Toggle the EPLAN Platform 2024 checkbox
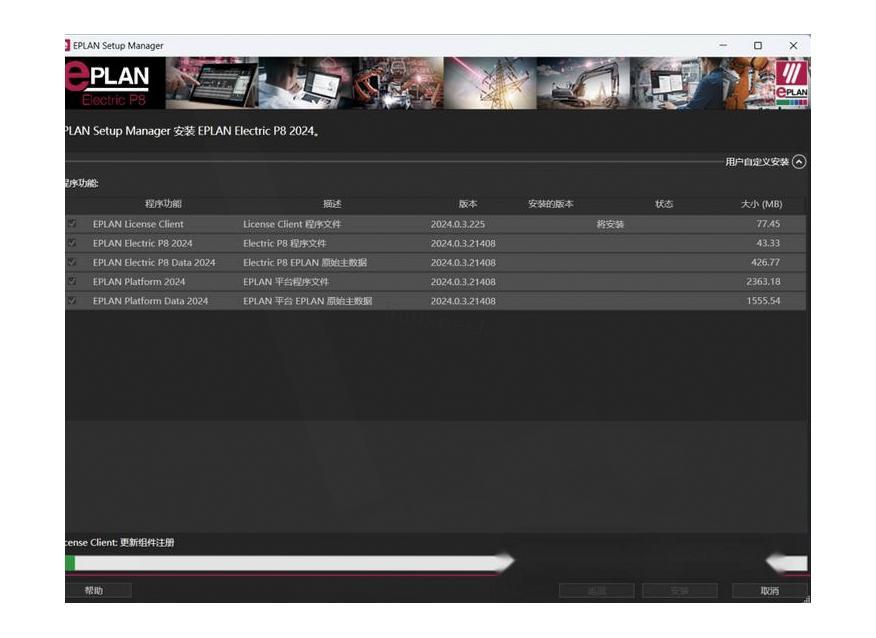 click(x=72, y=282)
